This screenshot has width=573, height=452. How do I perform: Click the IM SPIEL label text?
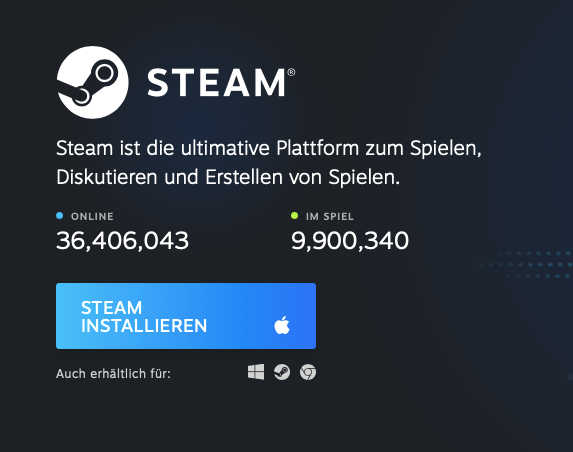(x=330, y=216)
